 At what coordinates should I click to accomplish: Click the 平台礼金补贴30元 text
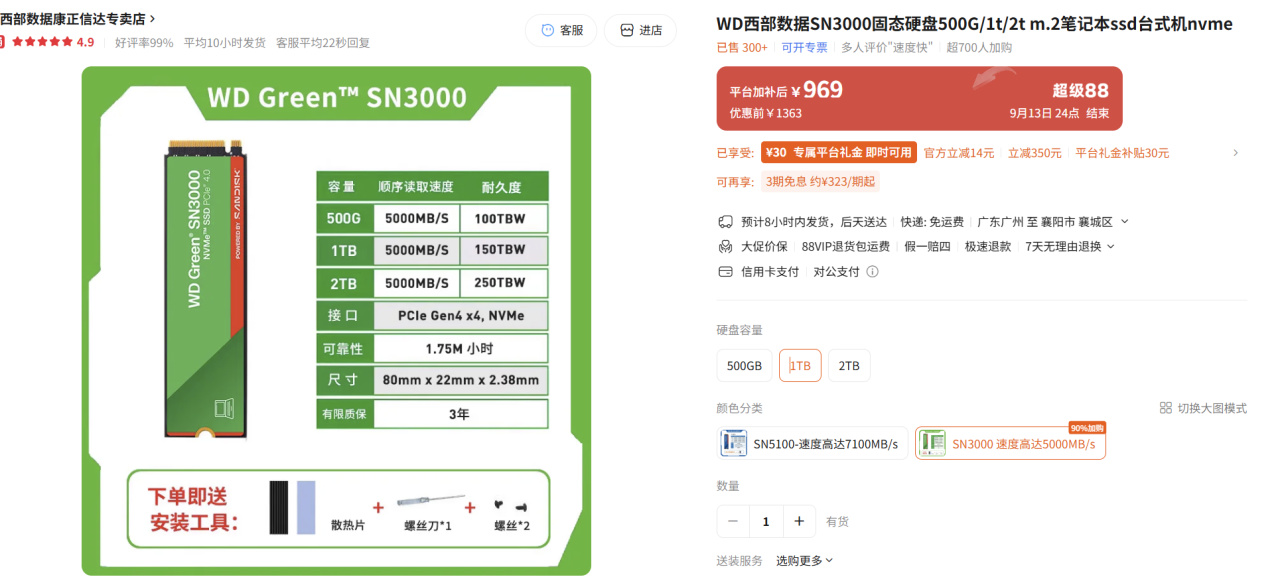tap(1122, 153)
